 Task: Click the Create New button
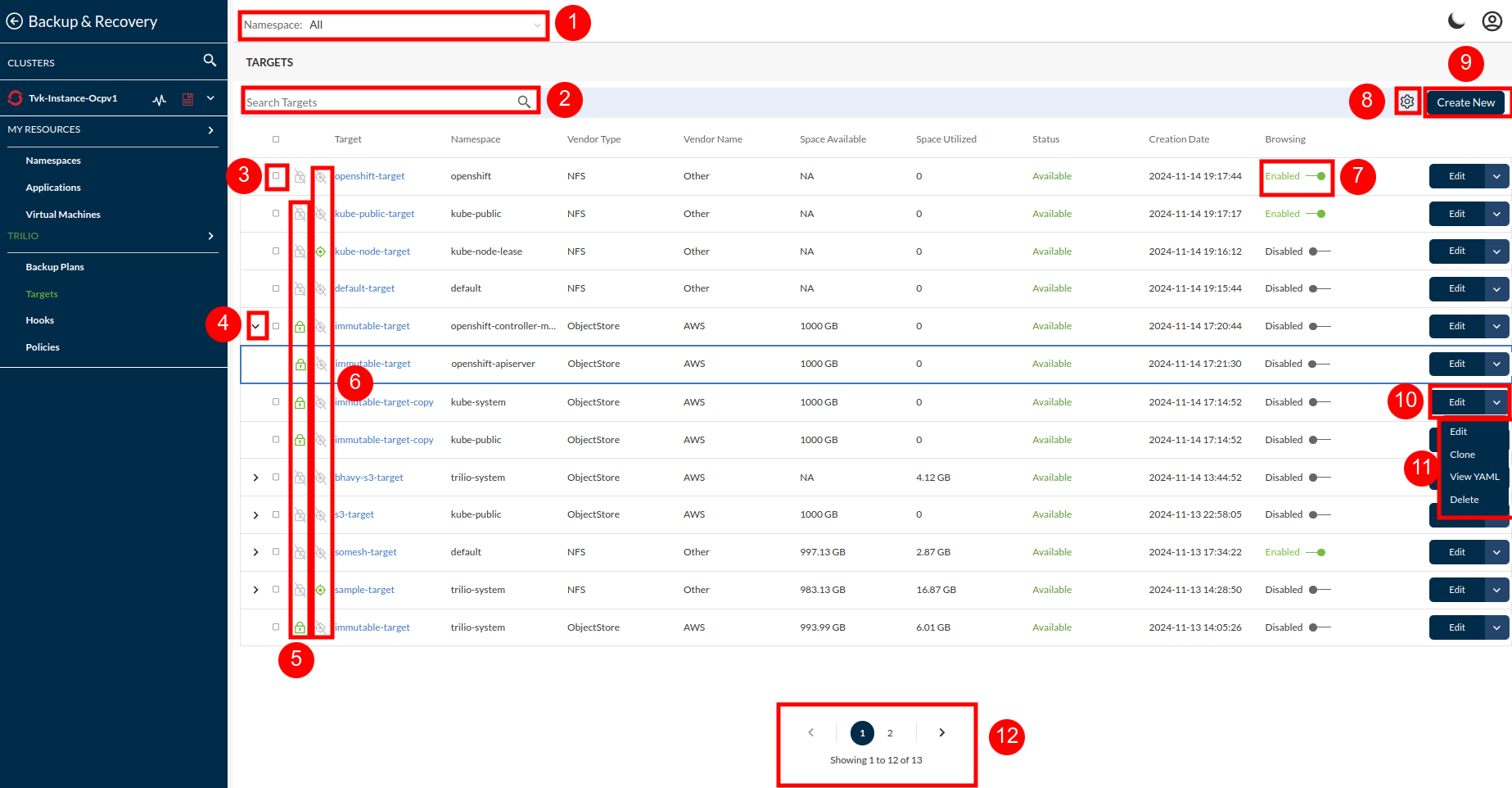point(1465,102)
